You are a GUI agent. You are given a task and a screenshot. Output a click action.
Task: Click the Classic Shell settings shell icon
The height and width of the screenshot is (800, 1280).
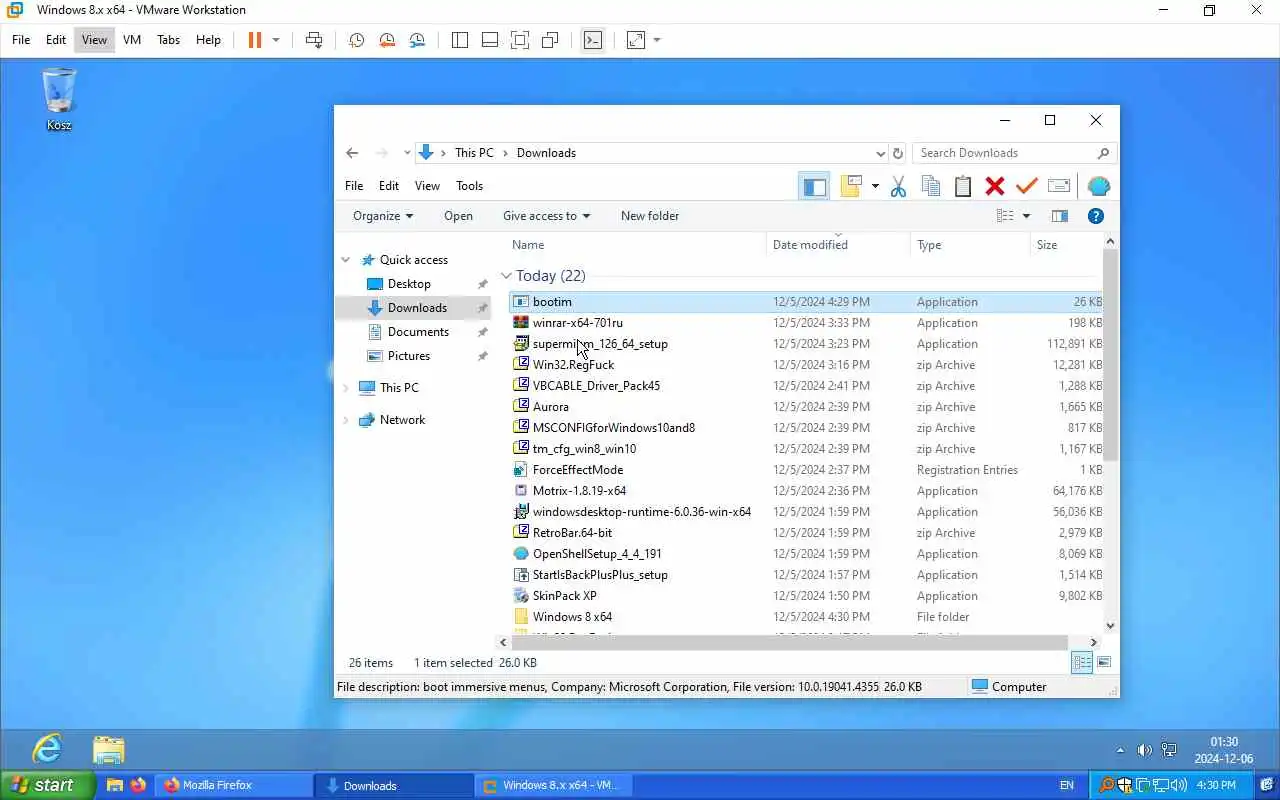[x=1098, y=186]
